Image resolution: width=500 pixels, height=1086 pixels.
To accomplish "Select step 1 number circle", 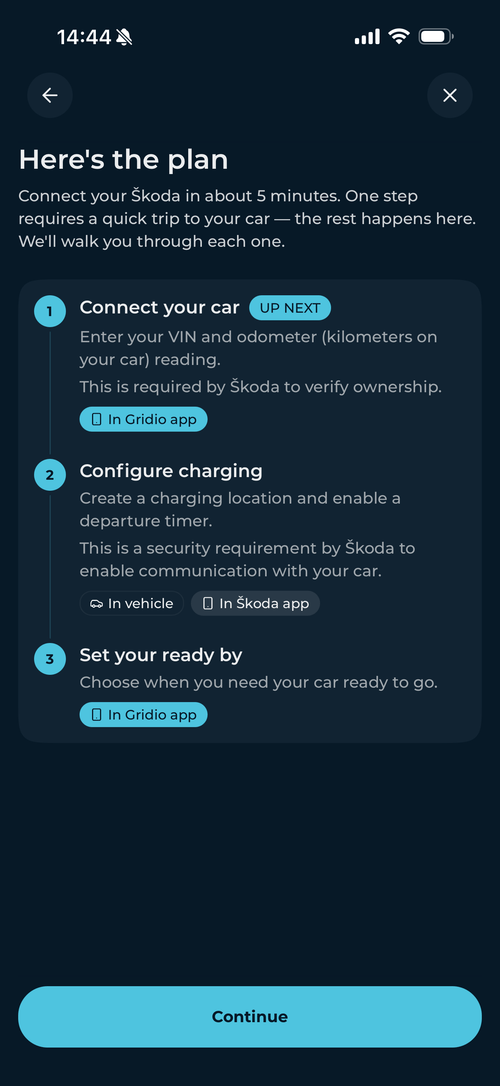I will [x=49, y=312].
